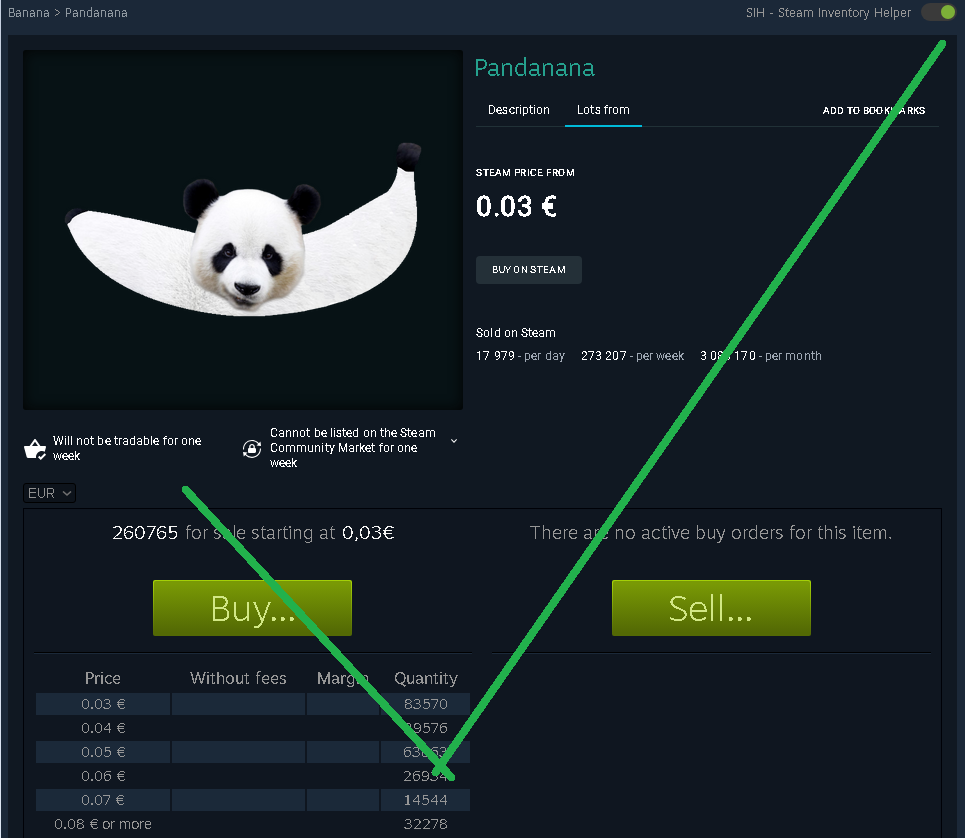Click the Price column header
Image resolution: width=965 pixels, height=838 pixels.
(103, 678)
